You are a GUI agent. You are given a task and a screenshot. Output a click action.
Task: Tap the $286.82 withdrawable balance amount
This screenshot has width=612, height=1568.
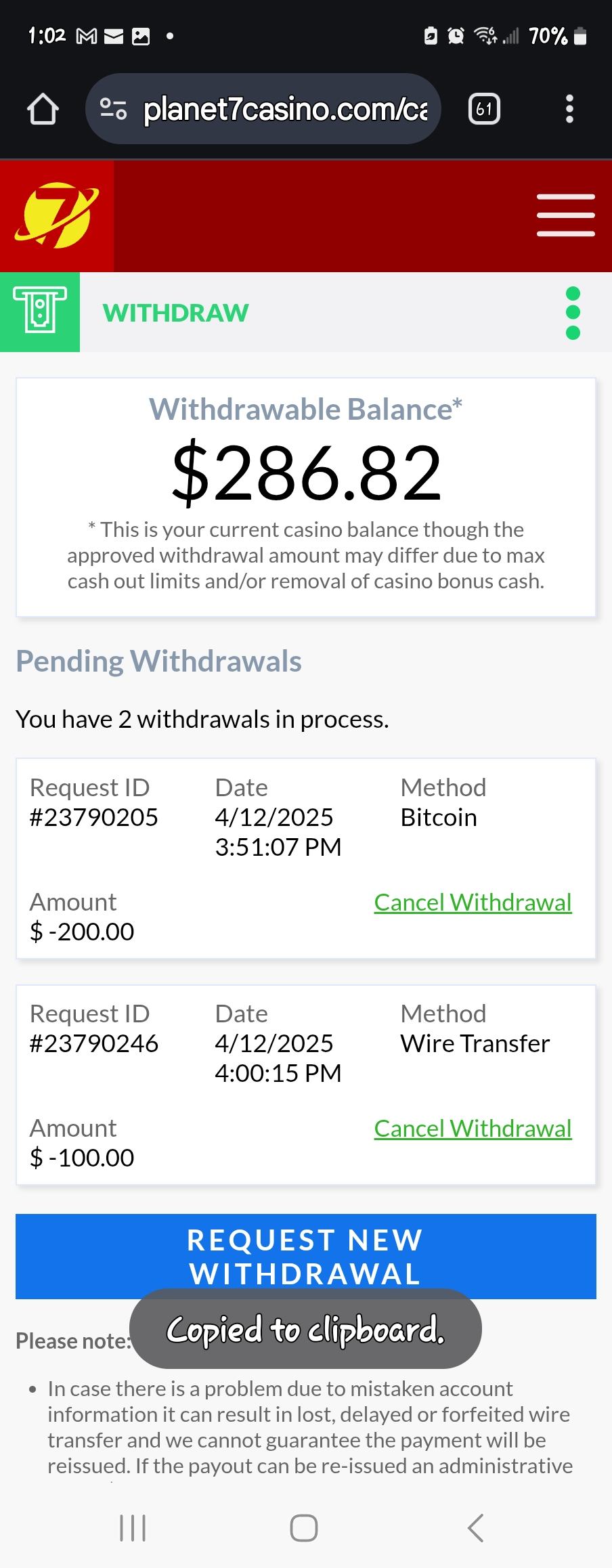(x=306, y=473)
